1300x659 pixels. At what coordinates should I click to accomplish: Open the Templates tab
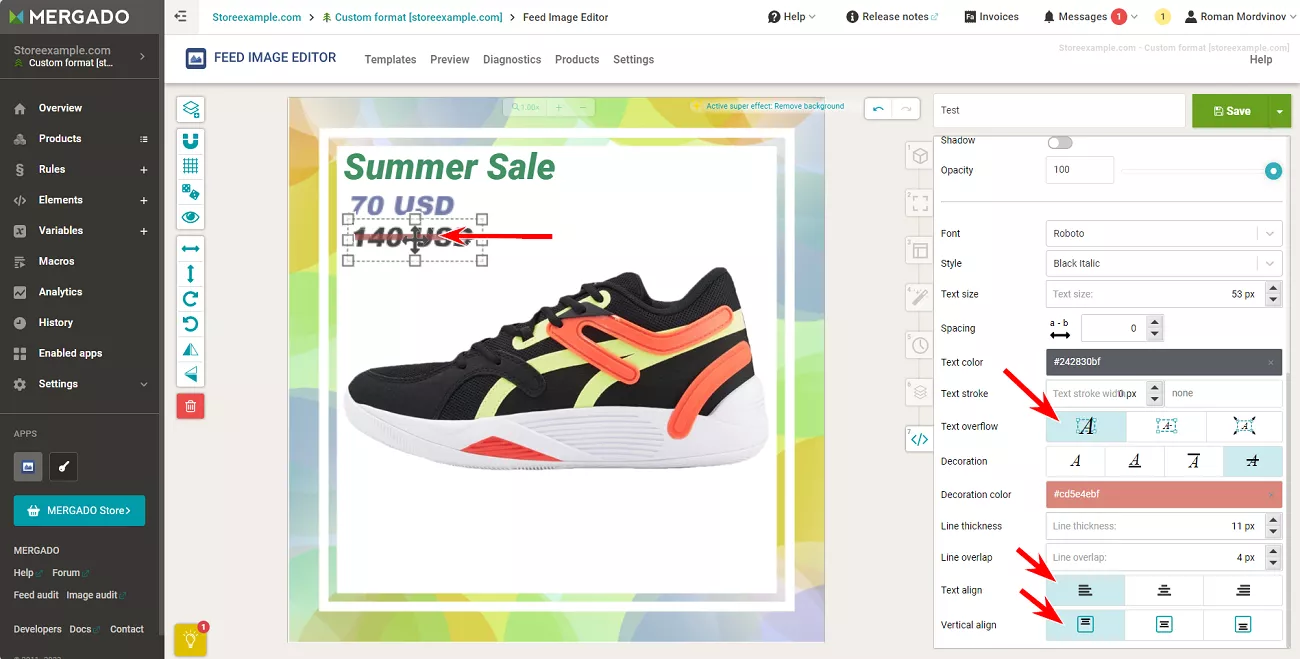coord(390,59)
